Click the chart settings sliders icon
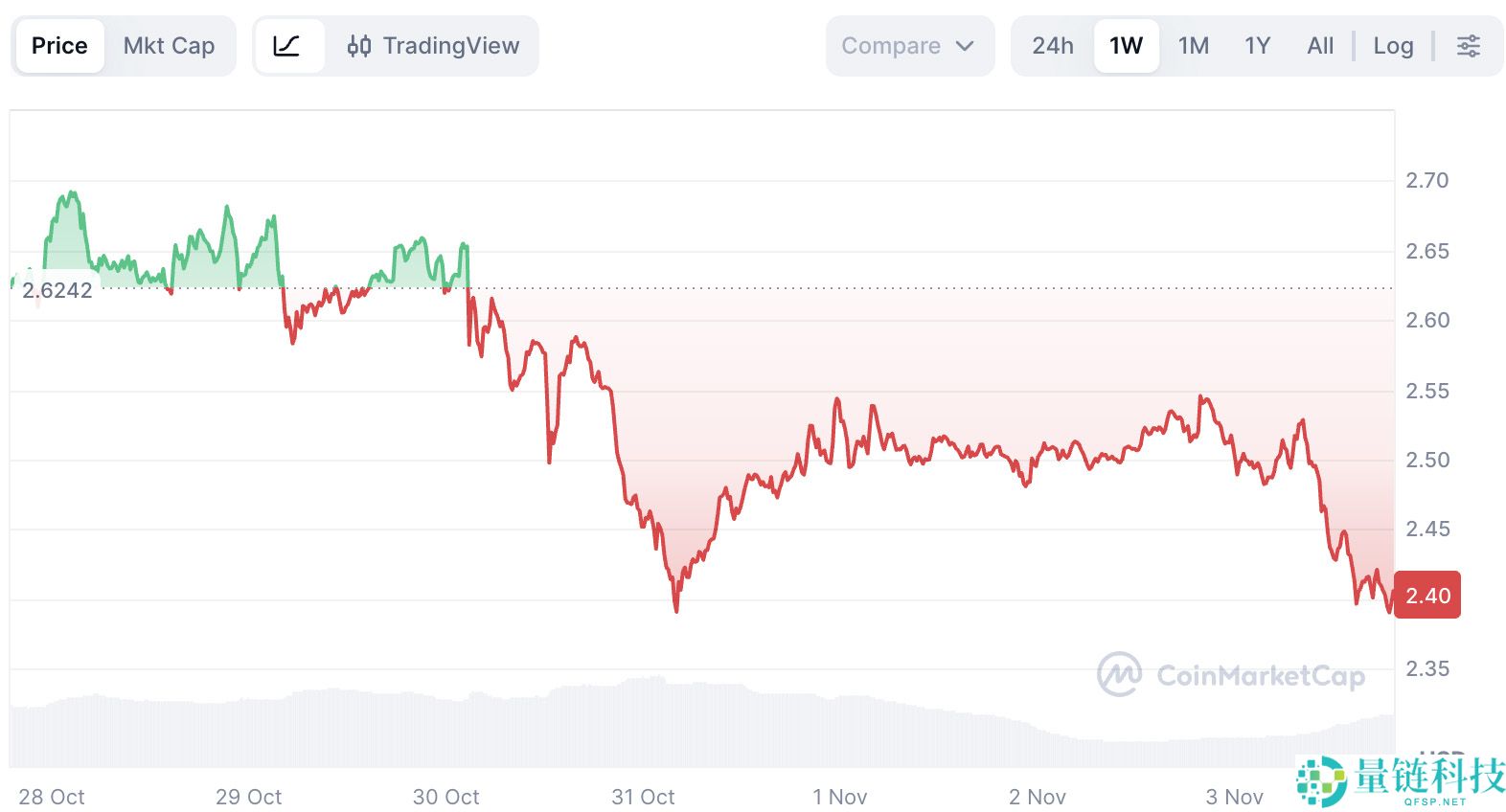This screenshot has width=1506, height=812. [x=1469, y=45]
